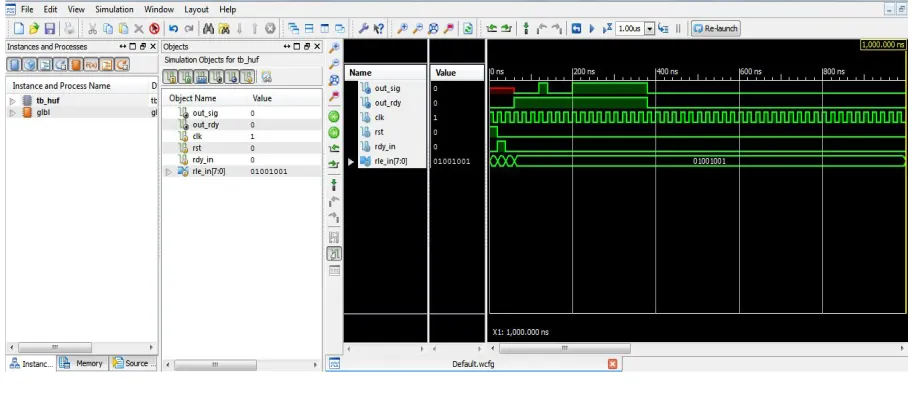Click the Tile Horizontally windows icon
The width and height of the screenshot is (912, 394).
tap(309, 29)
